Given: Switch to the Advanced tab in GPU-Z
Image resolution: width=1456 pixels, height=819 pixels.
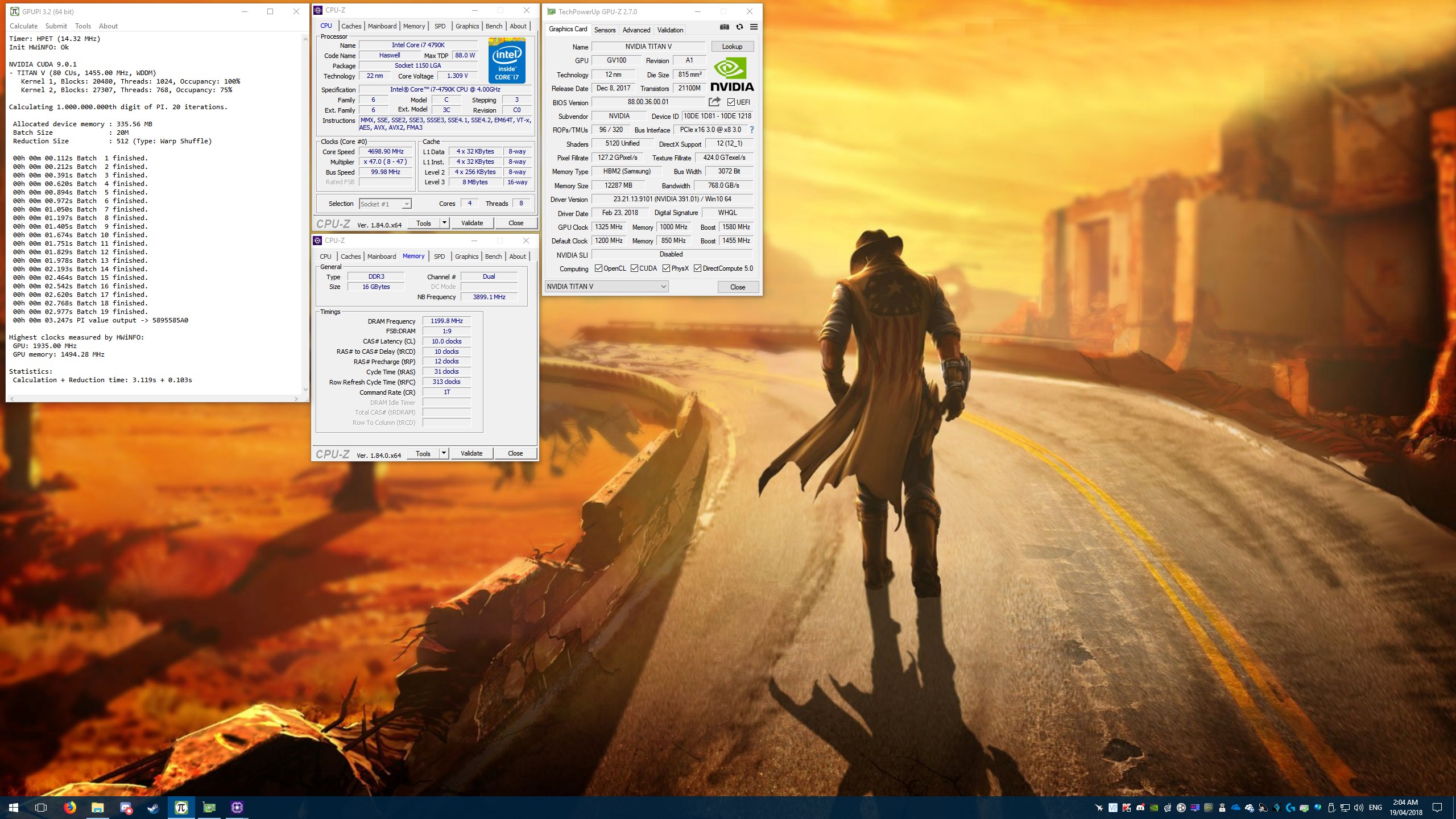Looking at the screenshot, I should [636, 30].
